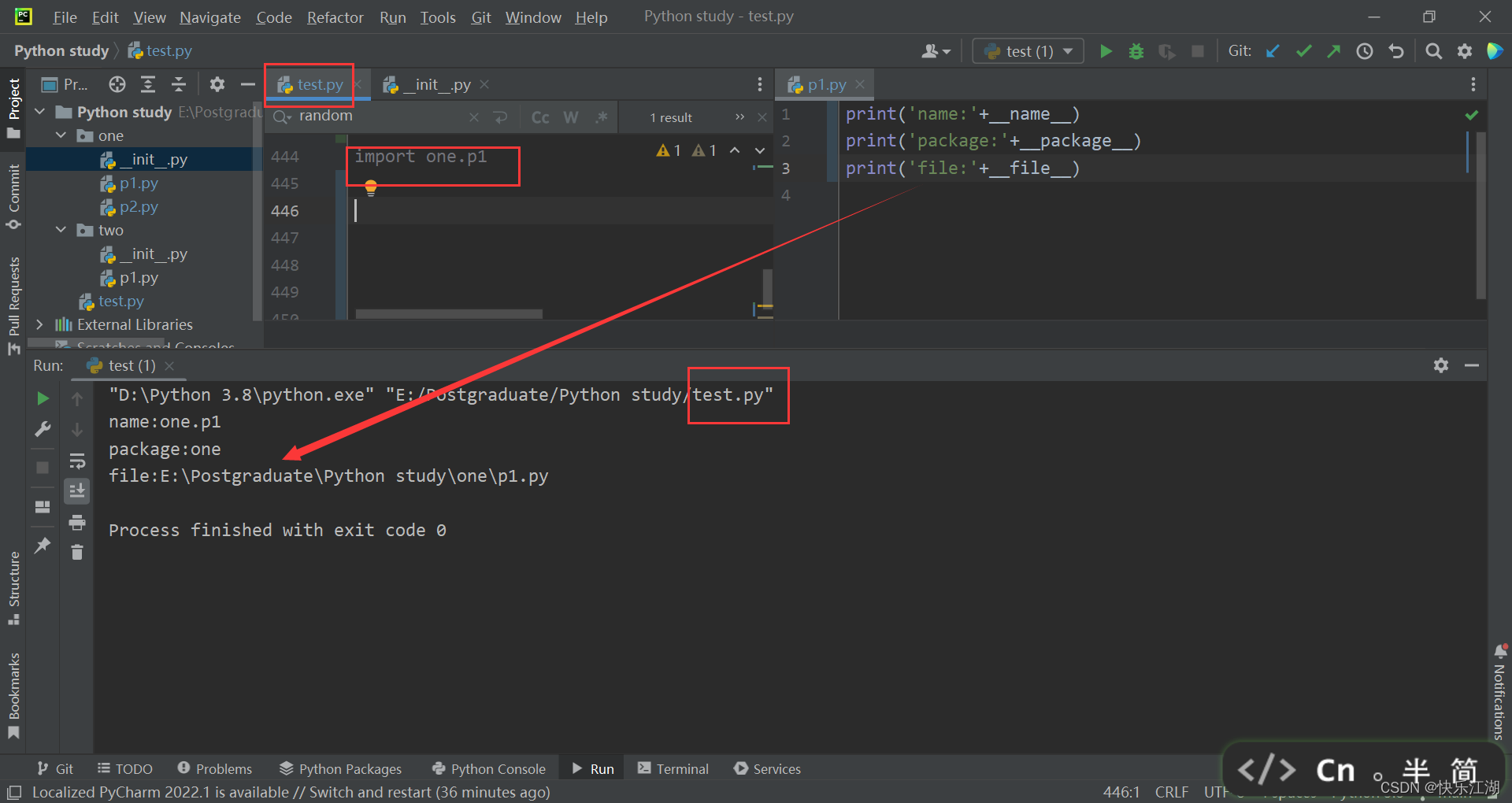1512x803 pixels.
Task: Close the __init__.py editor tab
Action: pos(484,84)
